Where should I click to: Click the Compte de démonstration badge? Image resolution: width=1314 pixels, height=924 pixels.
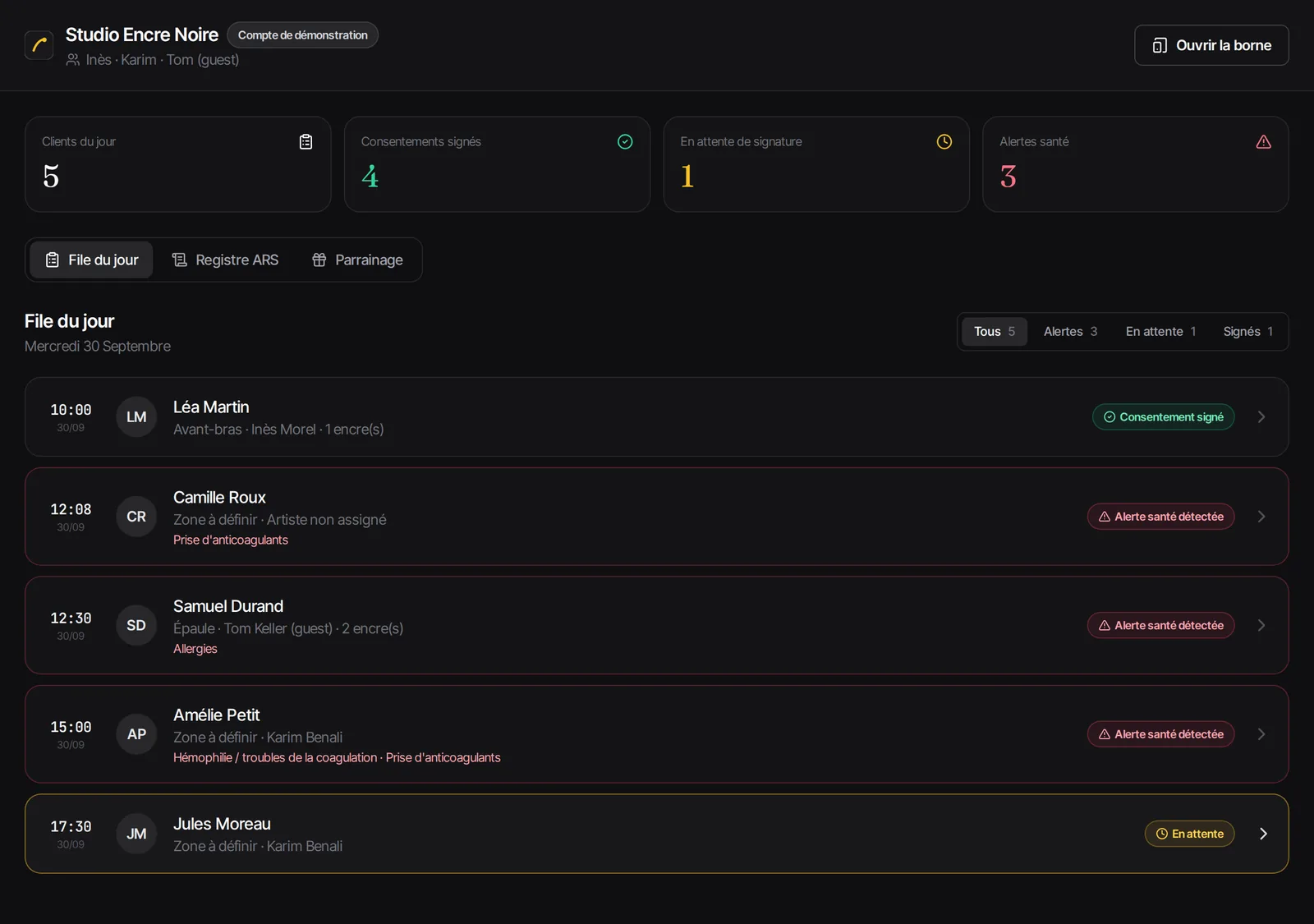[x=302, y=35]
